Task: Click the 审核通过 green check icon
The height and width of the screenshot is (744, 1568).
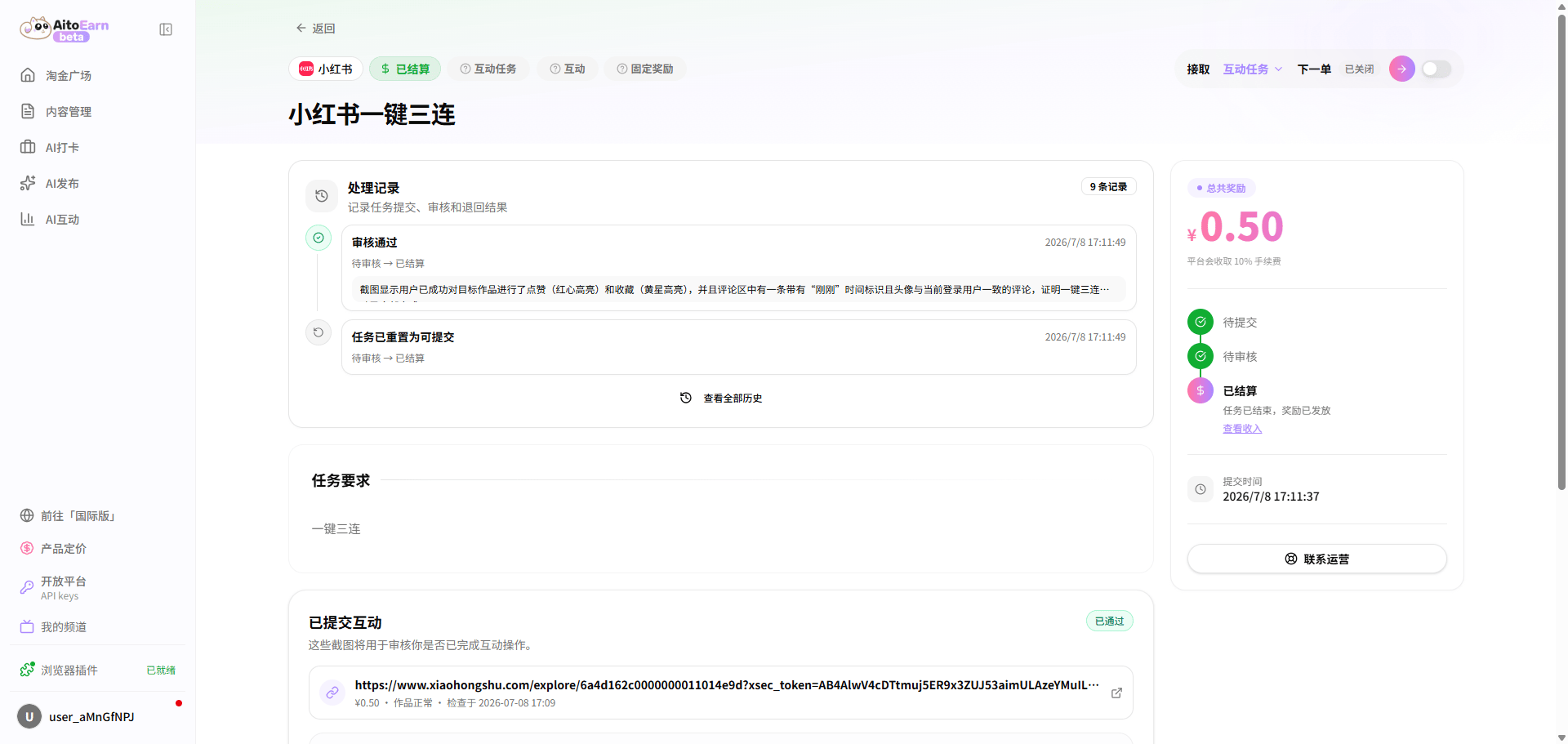Action: (x=318, y=238)
